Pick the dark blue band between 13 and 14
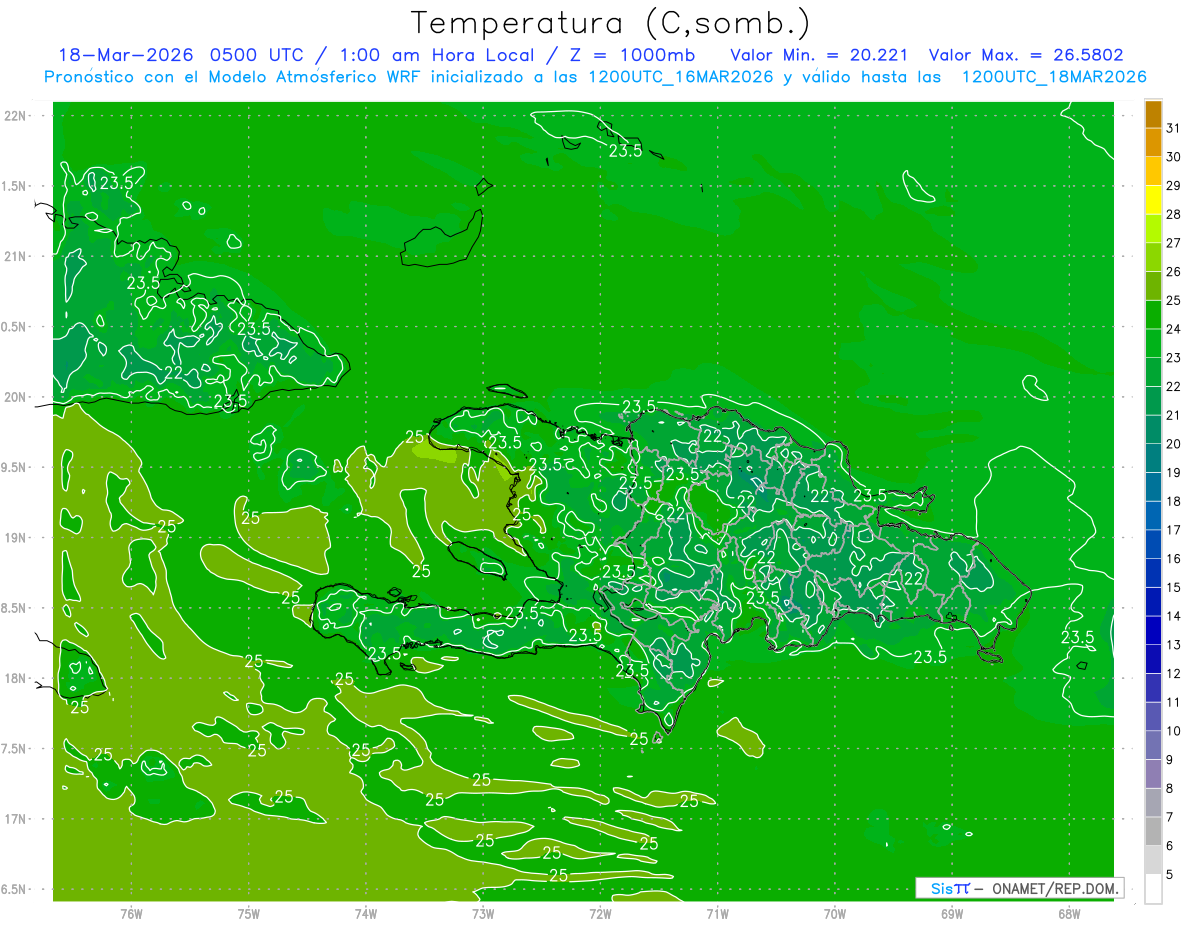The width and height of the screenshot is (1200, 927). pos(1154,631)
